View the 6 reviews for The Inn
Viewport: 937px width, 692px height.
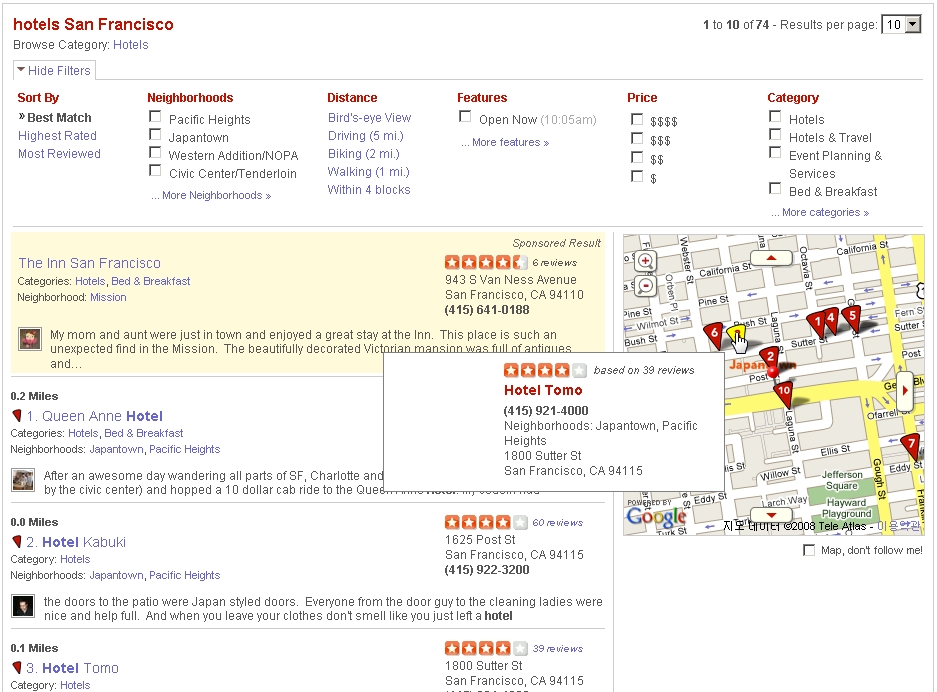pos(555,263)
